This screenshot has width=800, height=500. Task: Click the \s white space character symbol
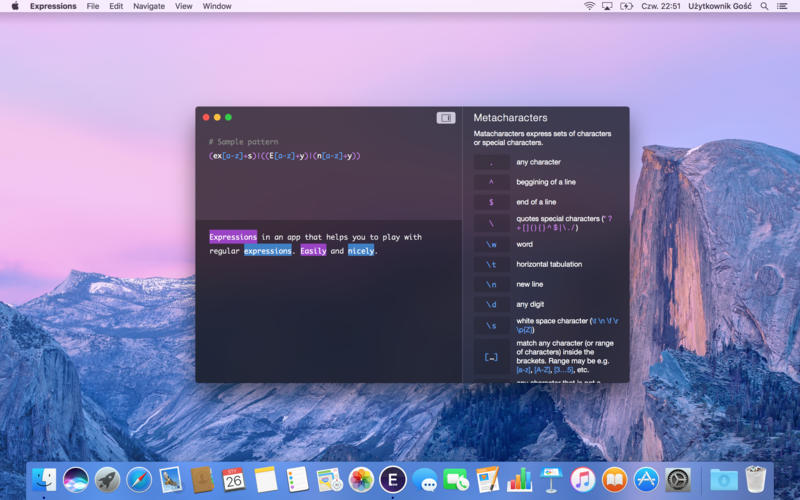coord(491,325)
